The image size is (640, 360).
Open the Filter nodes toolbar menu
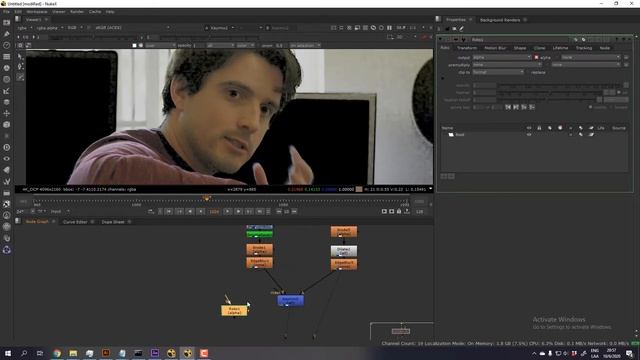[x=7, y=80]
